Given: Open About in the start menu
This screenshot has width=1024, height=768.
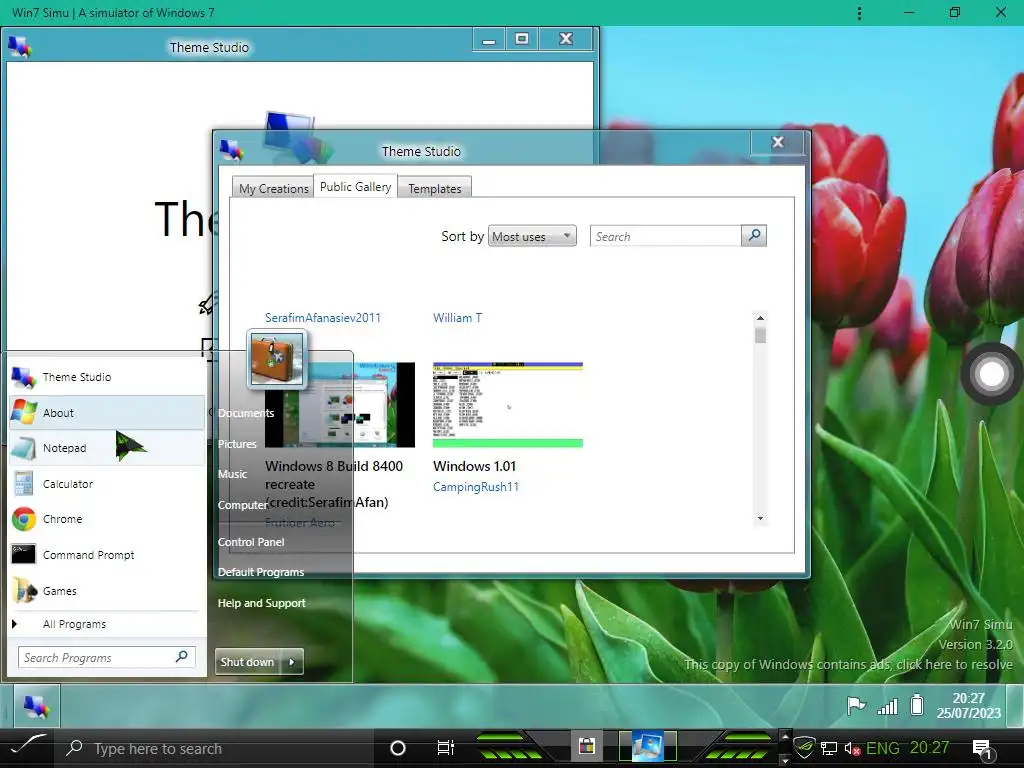Looking at the screenshot, I should [x=107, y=413].
